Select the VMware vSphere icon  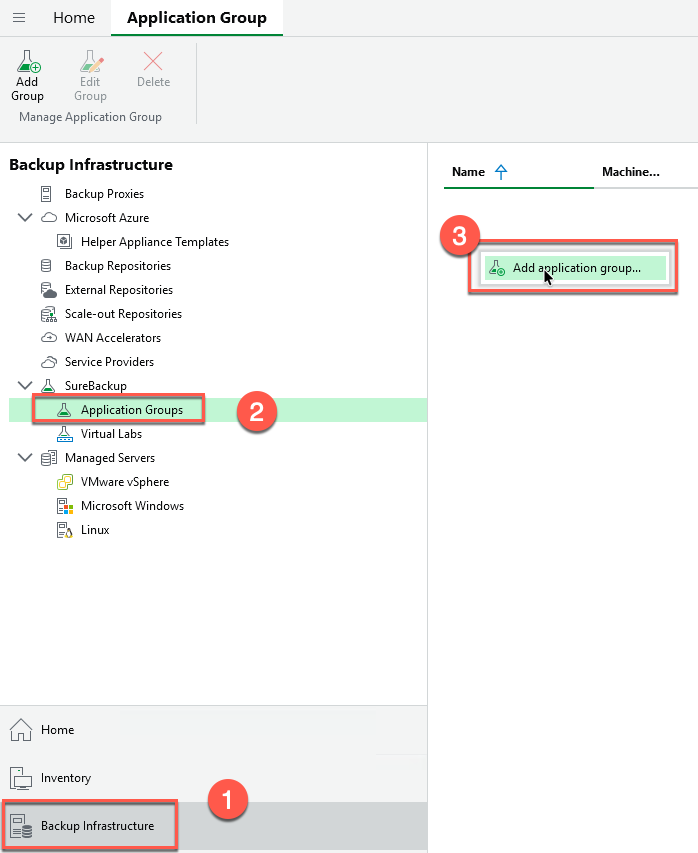tap(64, 482)
